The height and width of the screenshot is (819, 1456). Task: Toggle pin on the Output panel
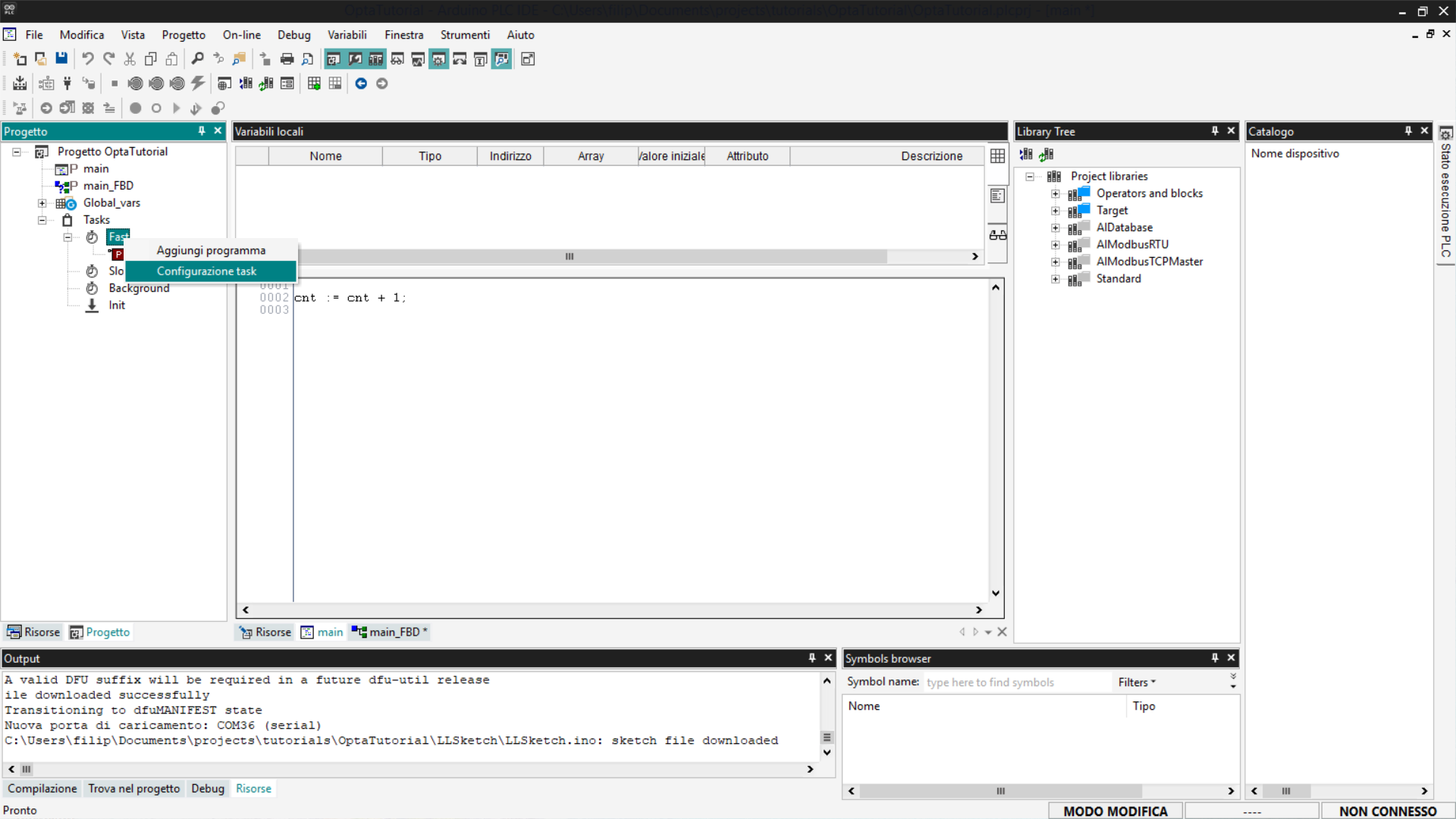[811, 658]
